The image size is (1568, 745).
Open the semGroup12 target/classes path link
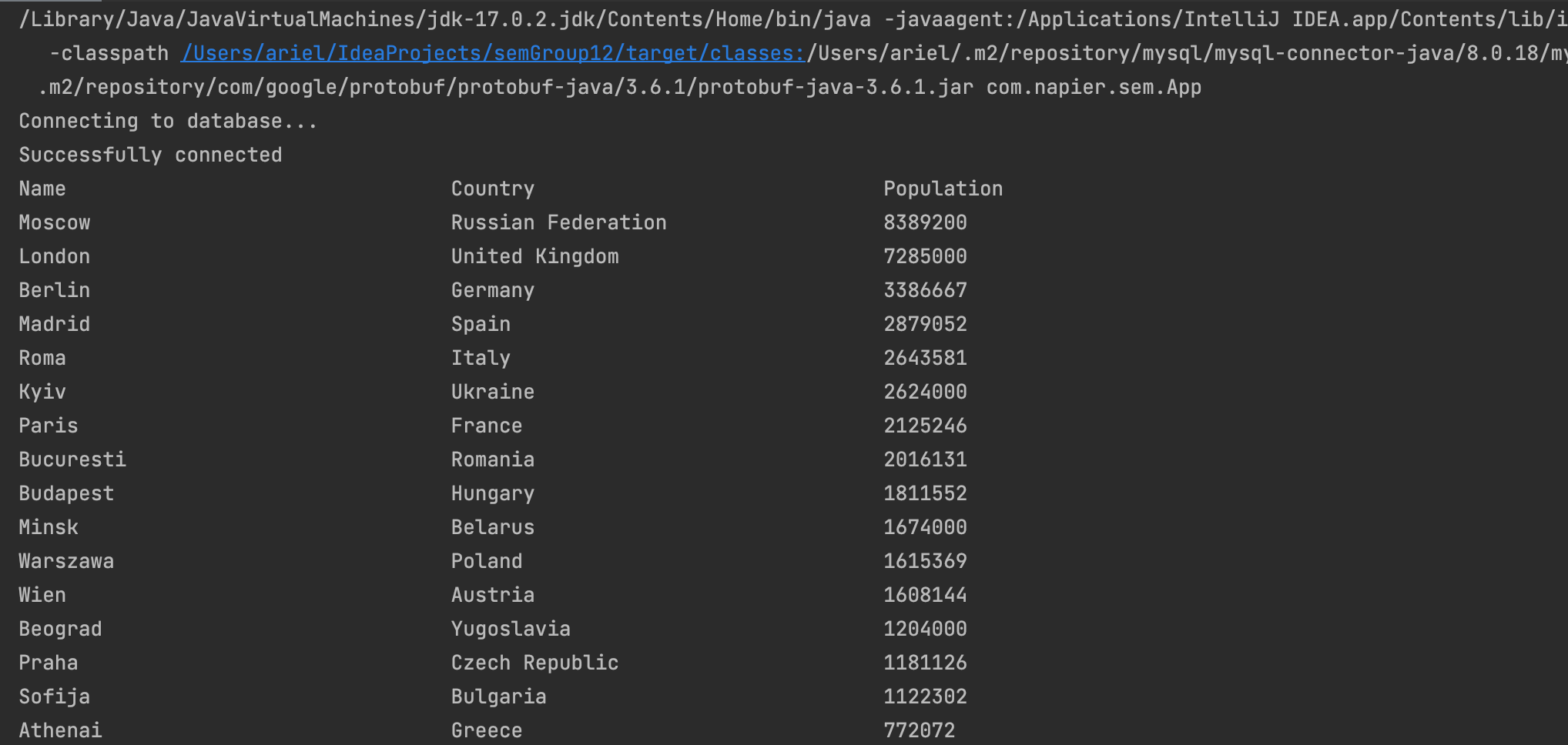pyautogui.click(x=493, y=53)
